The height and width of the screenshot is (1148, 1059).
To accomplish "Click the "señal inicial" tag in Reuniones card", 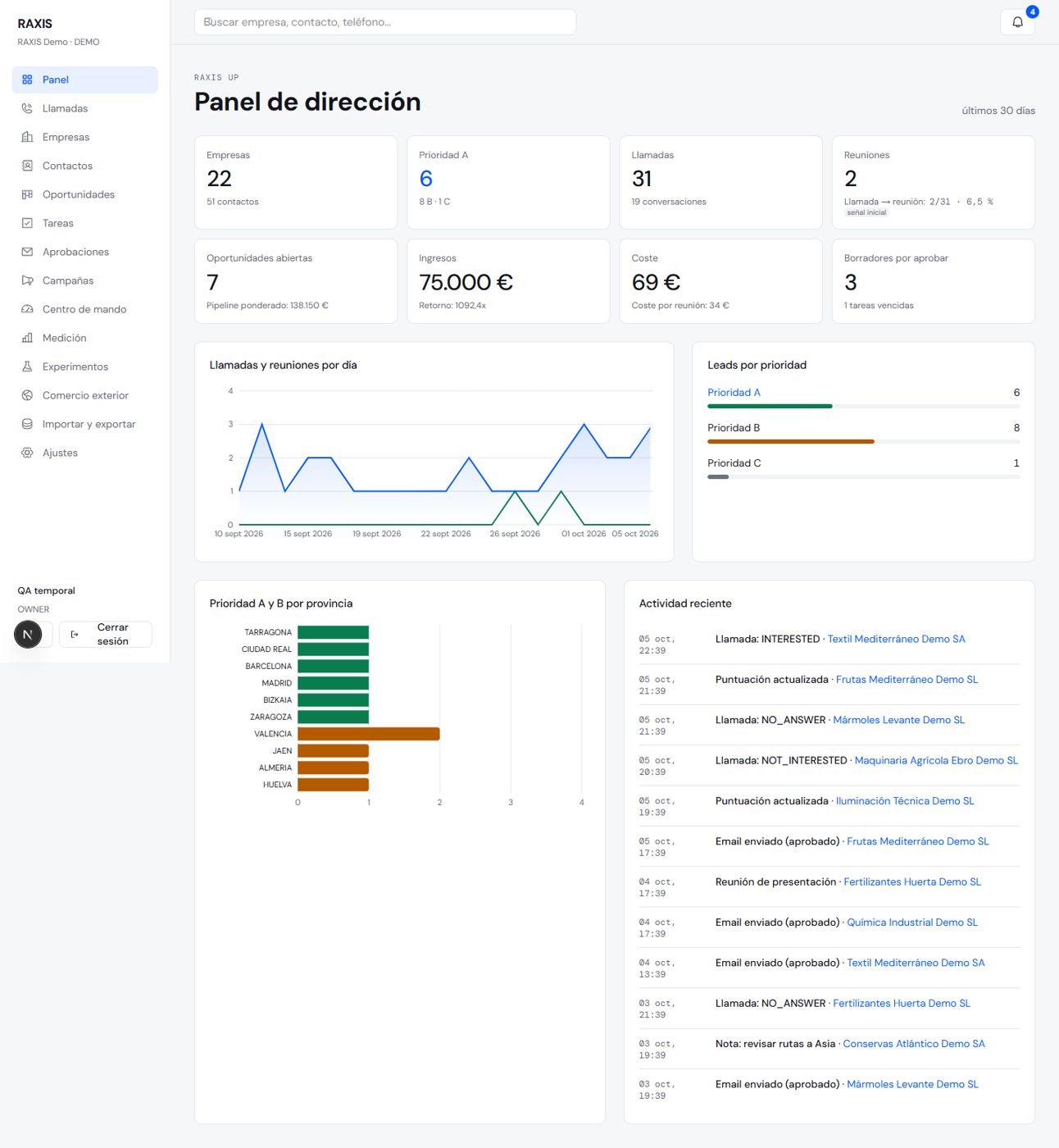I will 866,212.
